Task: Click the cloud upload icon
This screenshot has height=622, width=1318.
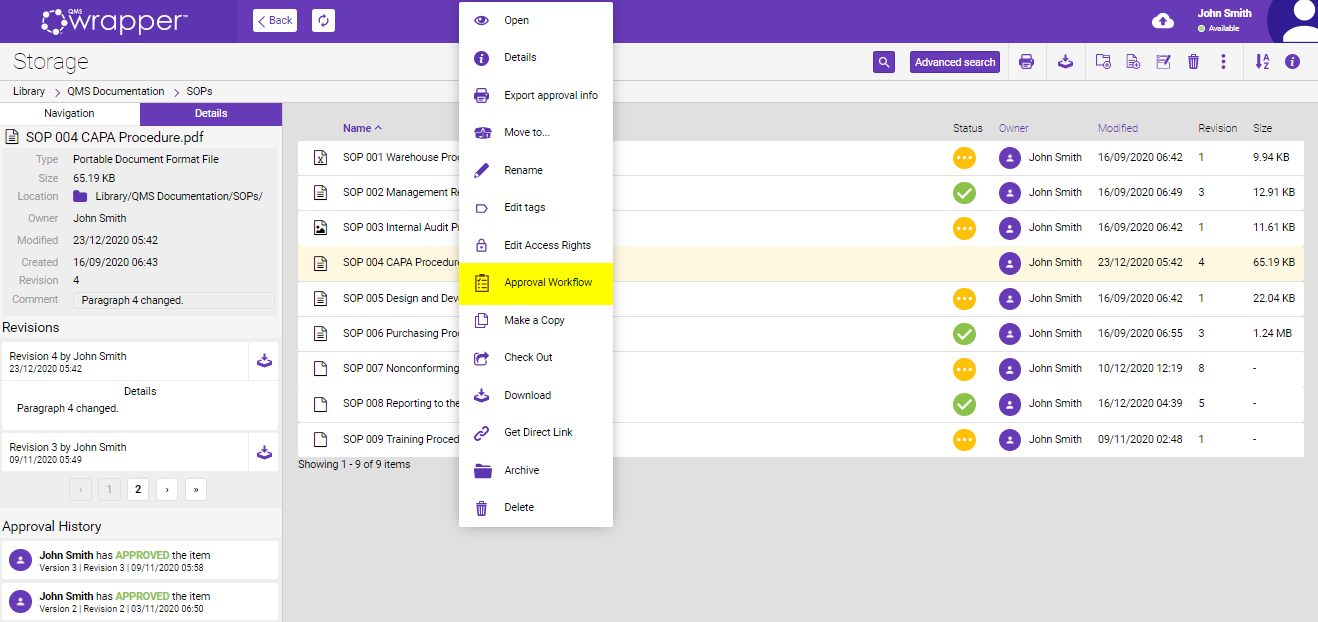Action: 1163,21
